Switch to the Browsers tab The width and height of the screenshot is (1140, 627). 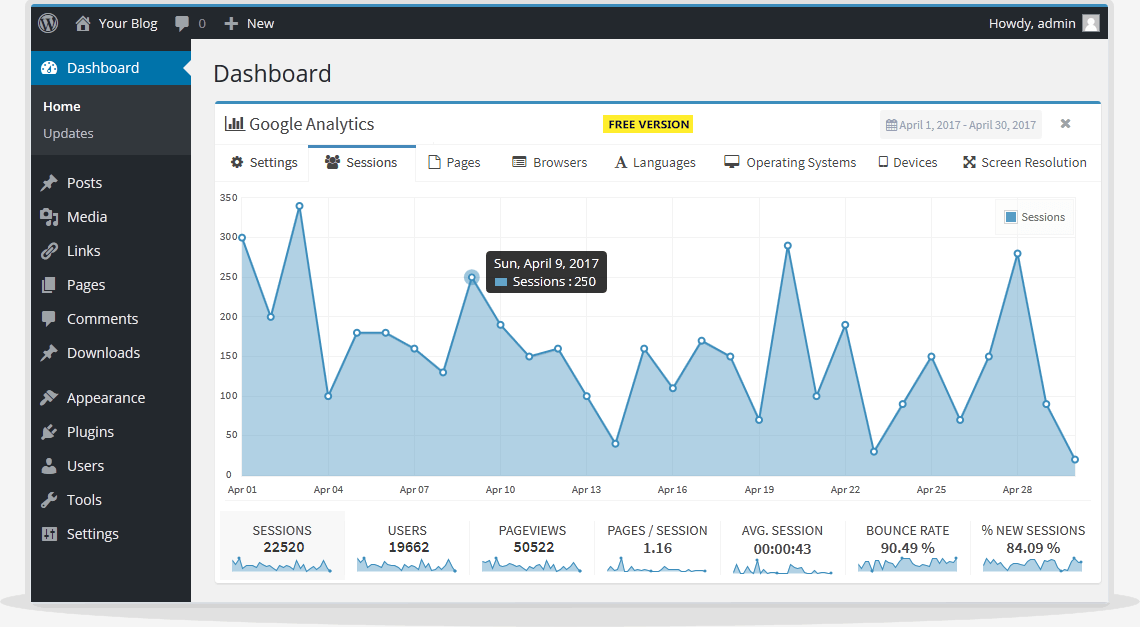pos(550,162)
